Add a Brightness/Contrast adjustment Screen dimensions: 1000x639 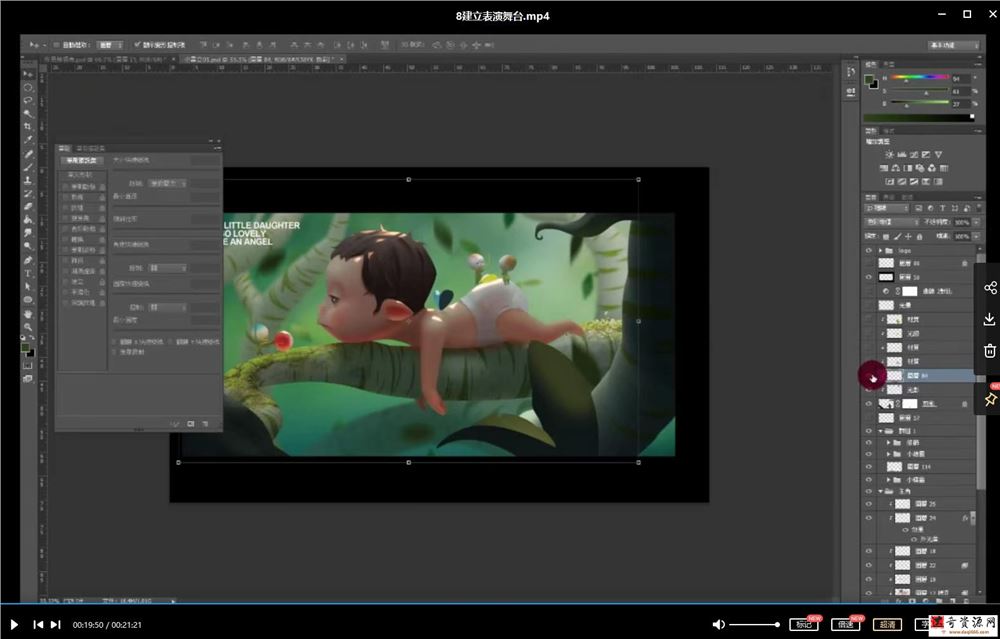pyautogui.click(x=889, y=154)
